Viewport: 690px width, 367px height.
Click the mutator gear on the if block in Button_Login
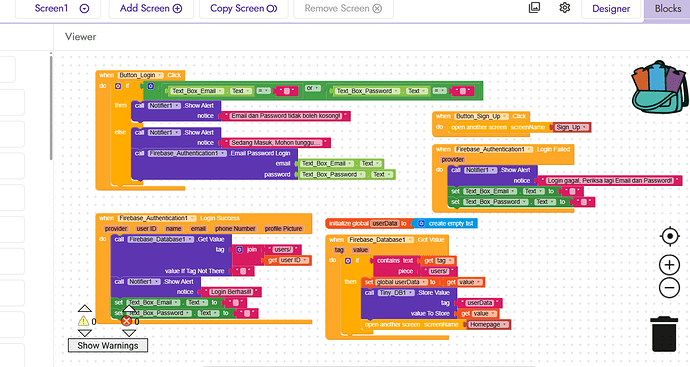tap(117, 86)
